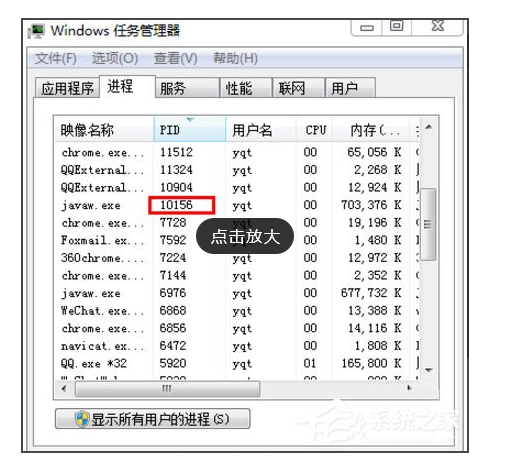Select chrome.exe row with PID 7728
Screen dimensions: 505x461
[236, 223]
